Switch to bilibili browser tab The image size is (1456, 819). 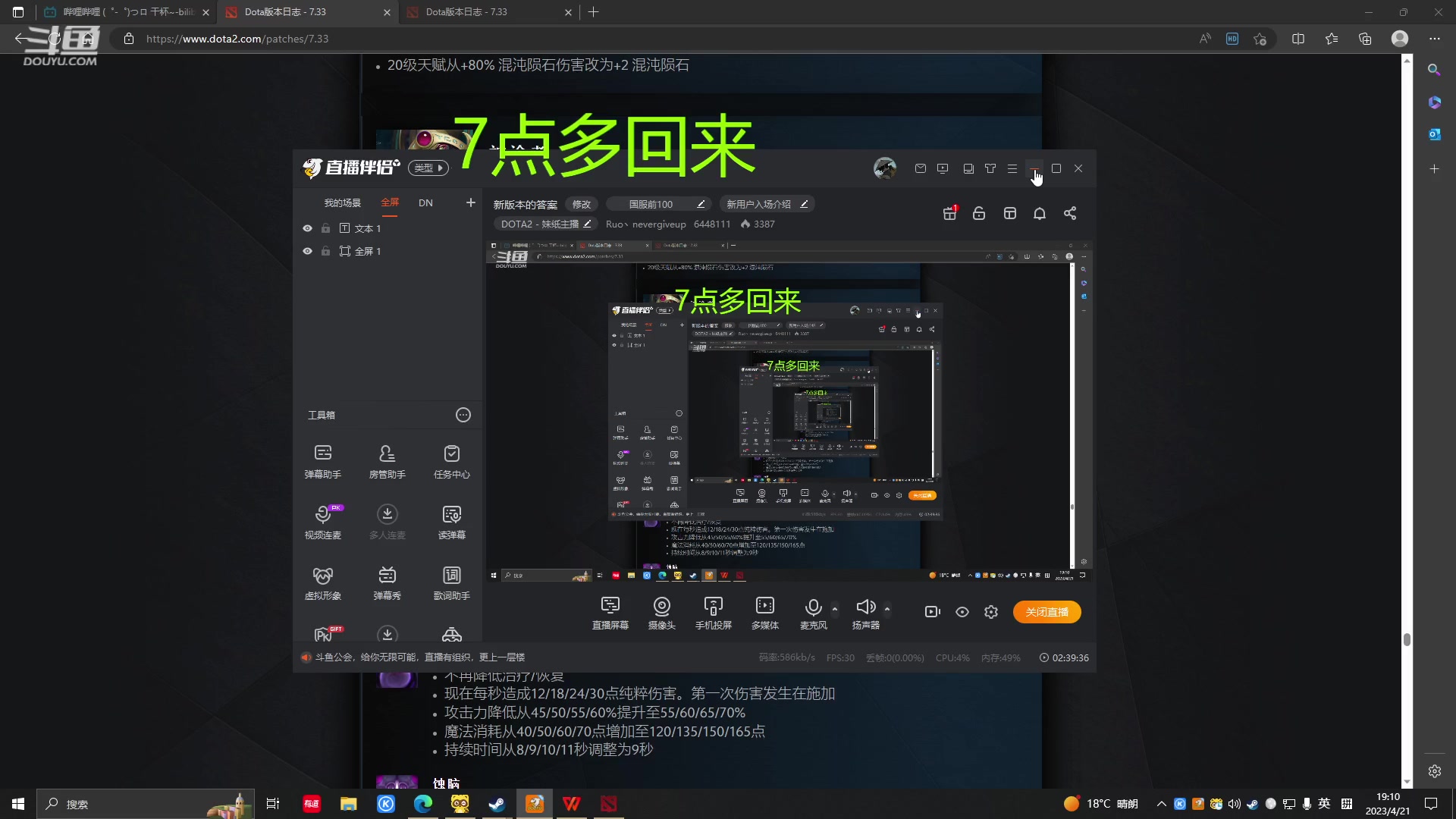126,12
